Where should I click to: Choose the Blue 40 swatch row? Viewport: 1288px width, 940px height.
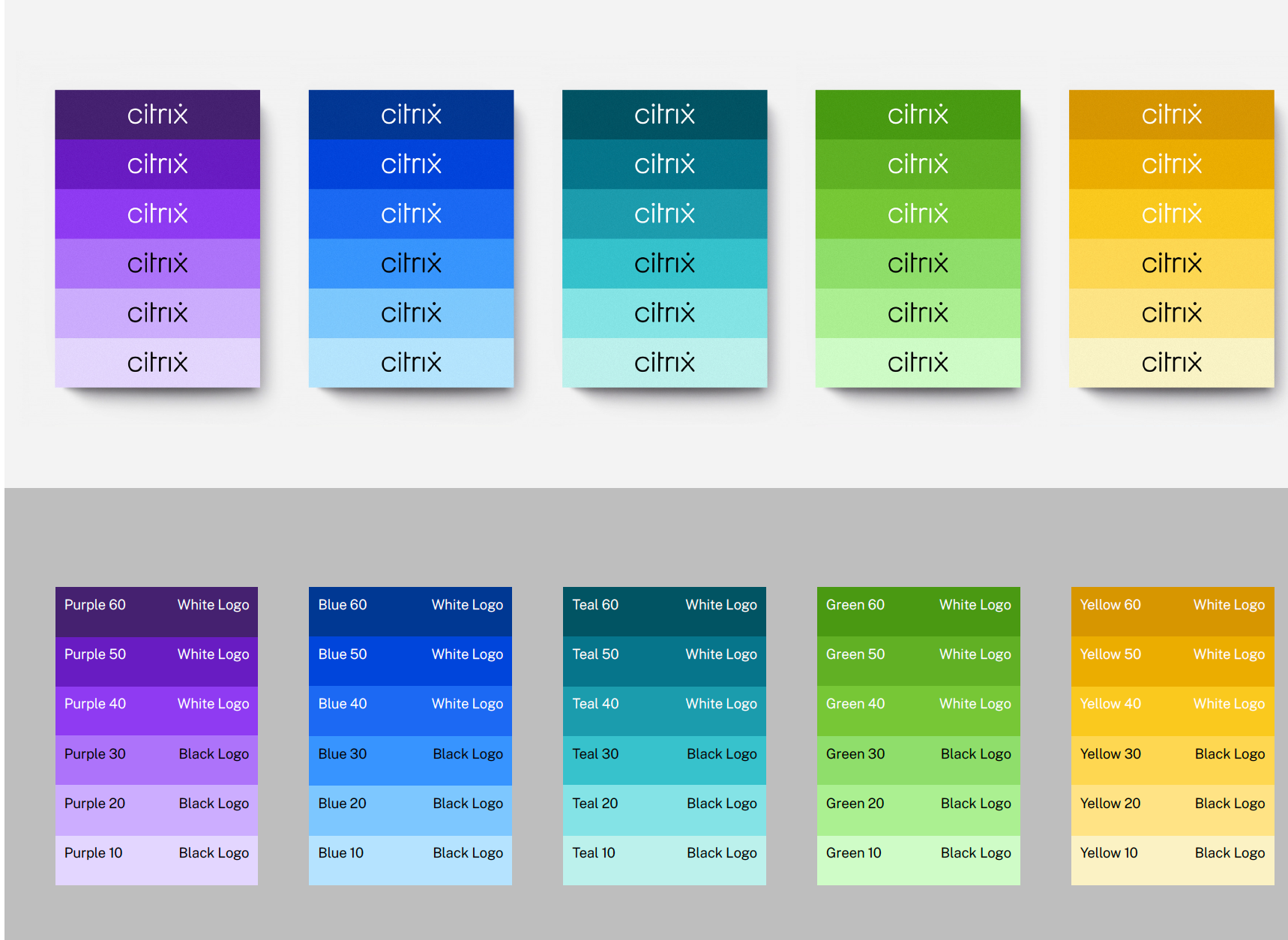point(410,711)
